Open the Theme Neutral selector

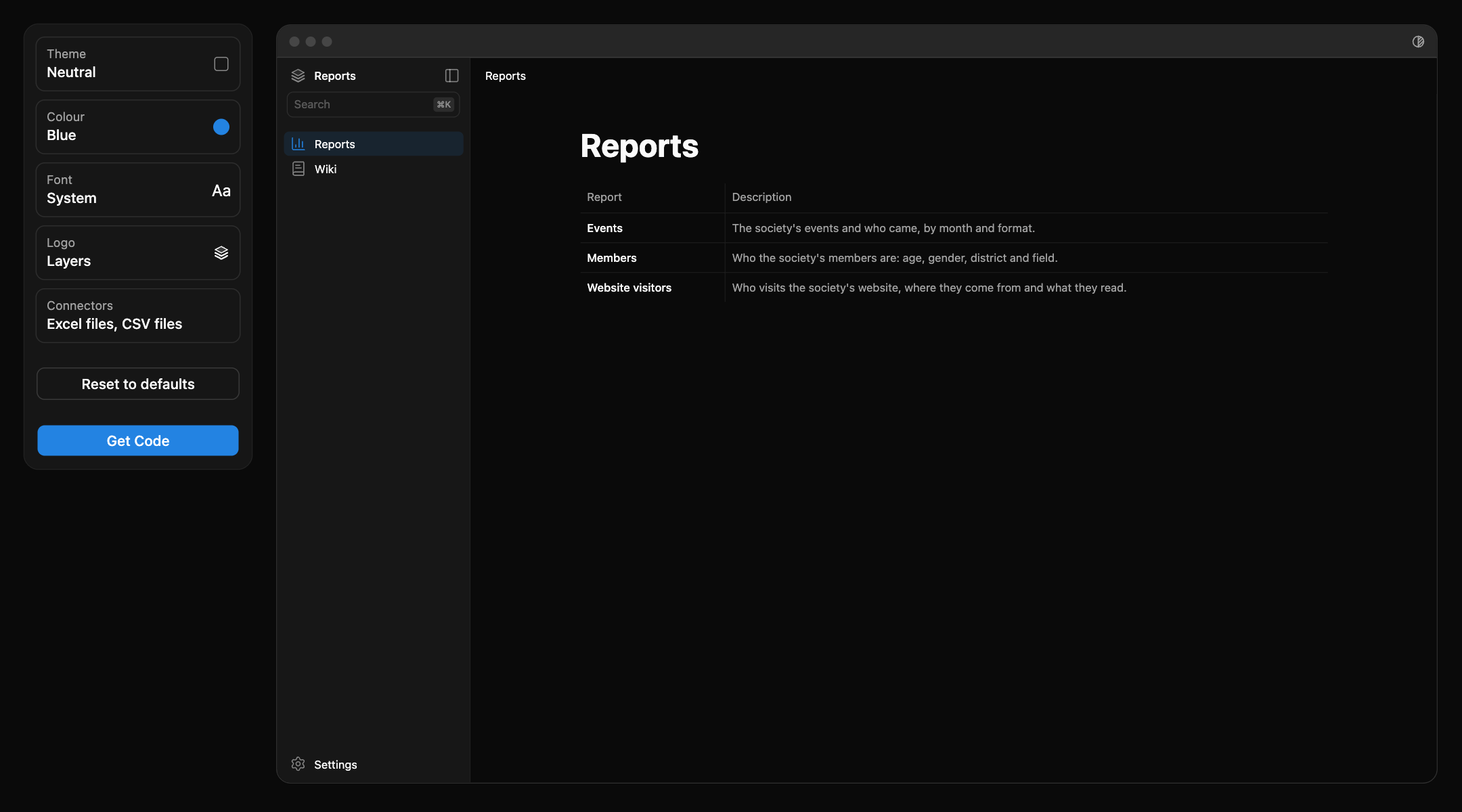(x=138, y=64)
